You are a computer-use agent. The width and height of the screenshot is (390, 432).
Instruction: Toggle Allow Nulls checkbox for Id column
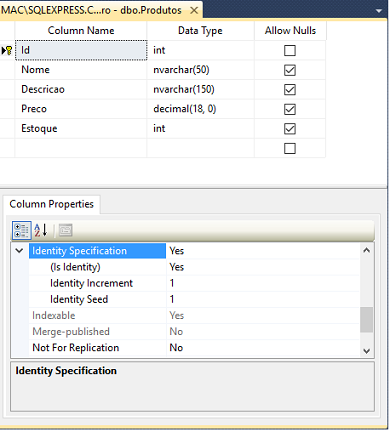click(290, 51)
